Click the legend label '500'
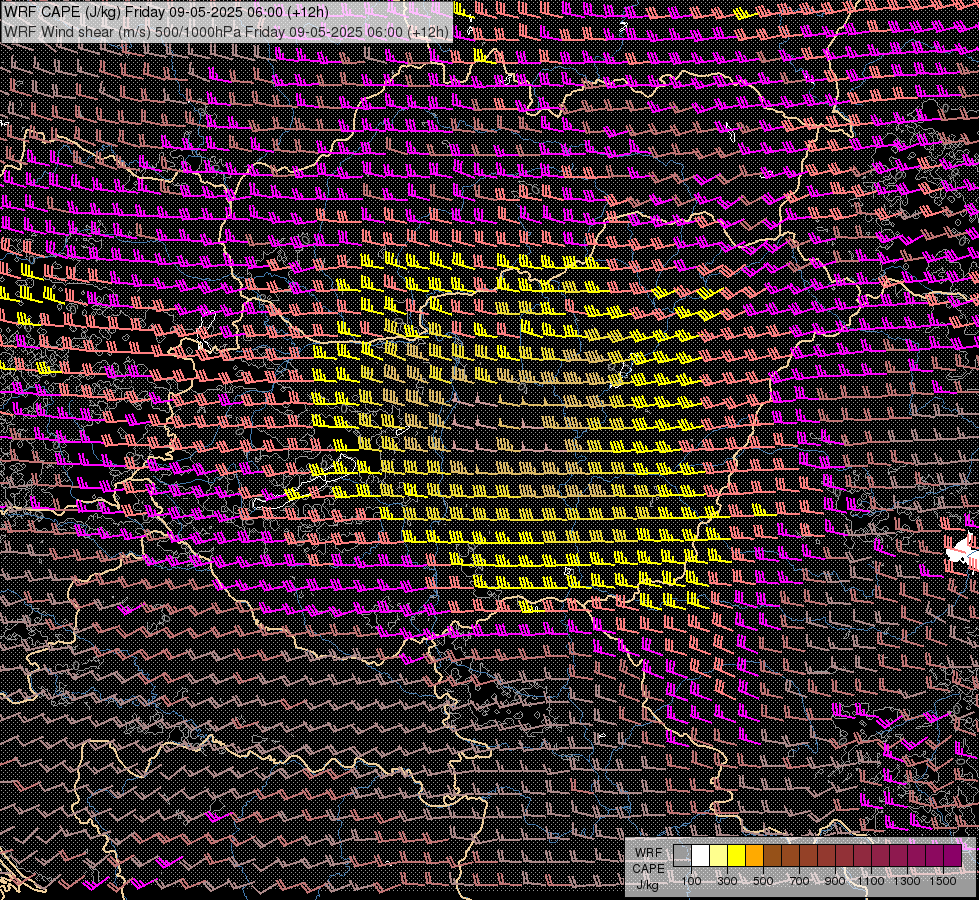Viewport: 979px width, 900px height. click(x=763, y=881)
